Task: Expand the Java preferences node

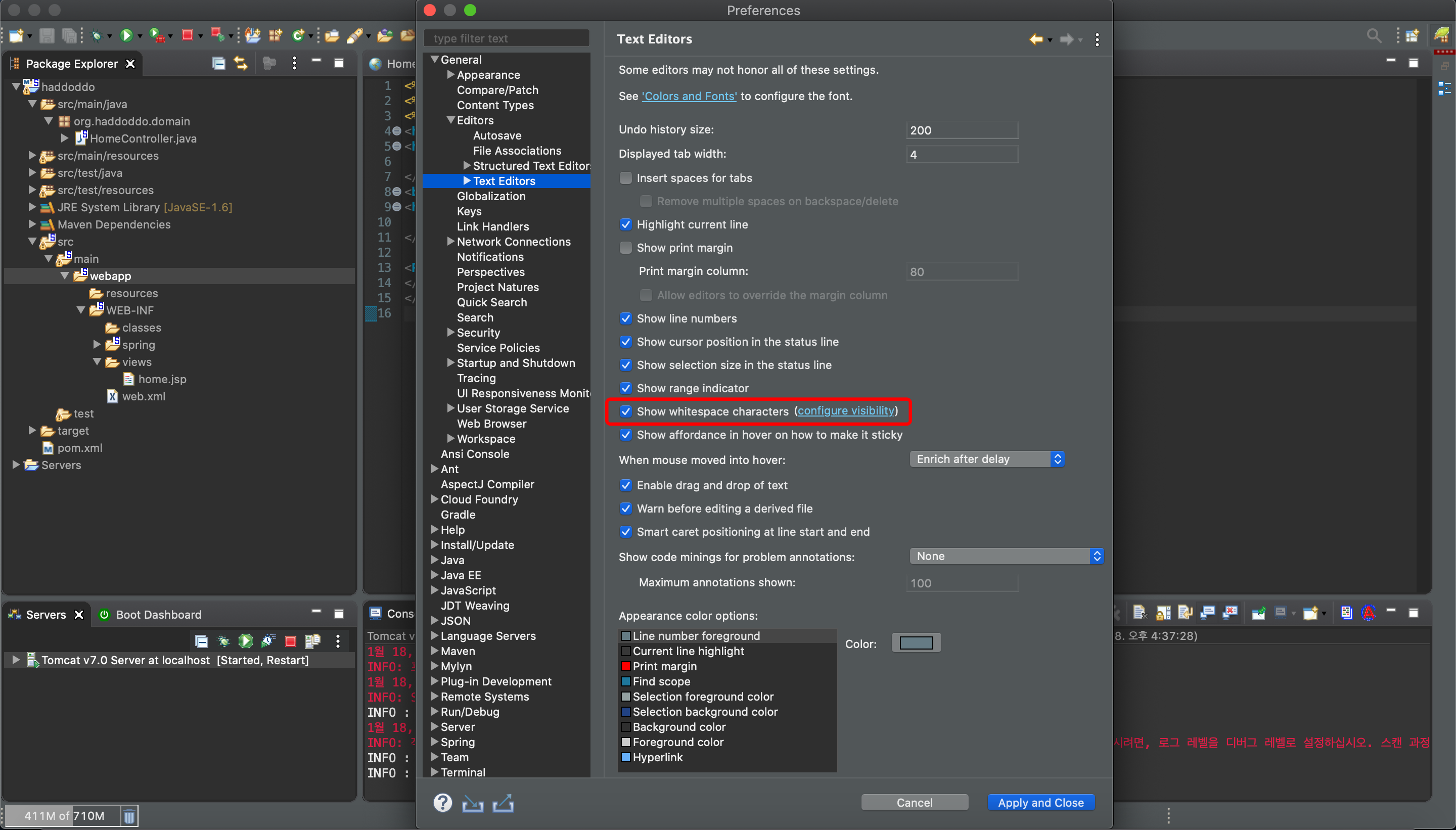Action: coord(434,560)
